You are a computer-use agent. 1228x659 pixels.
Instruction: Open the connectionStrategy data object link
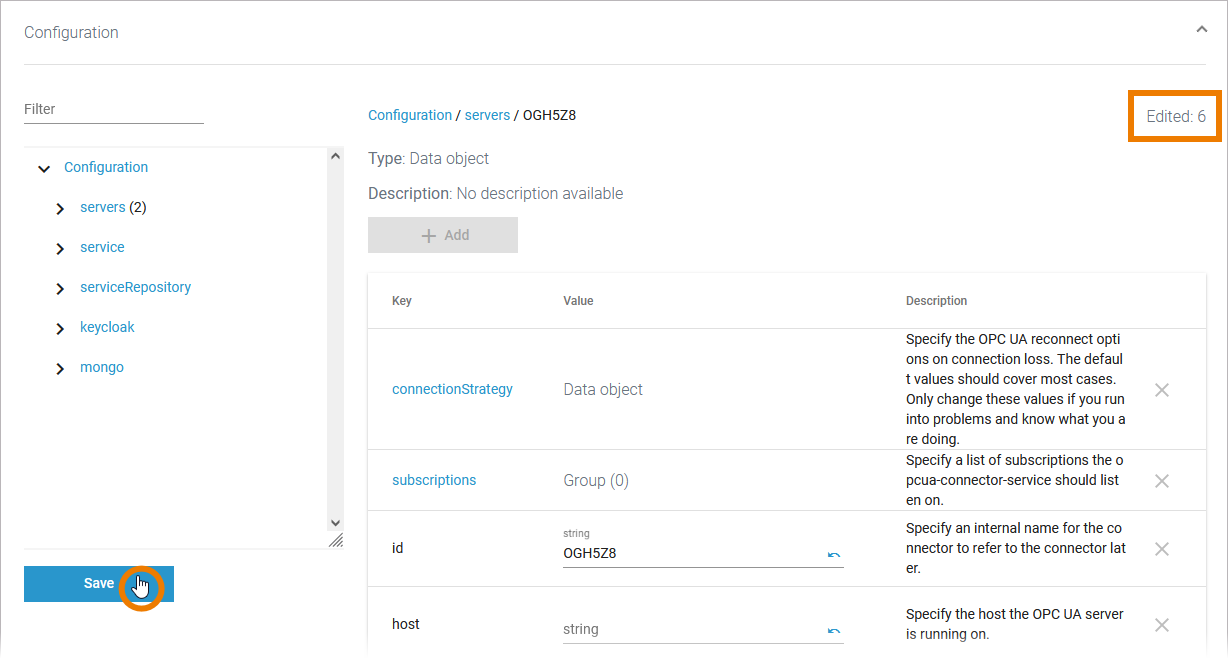click(x=452, y=390)
